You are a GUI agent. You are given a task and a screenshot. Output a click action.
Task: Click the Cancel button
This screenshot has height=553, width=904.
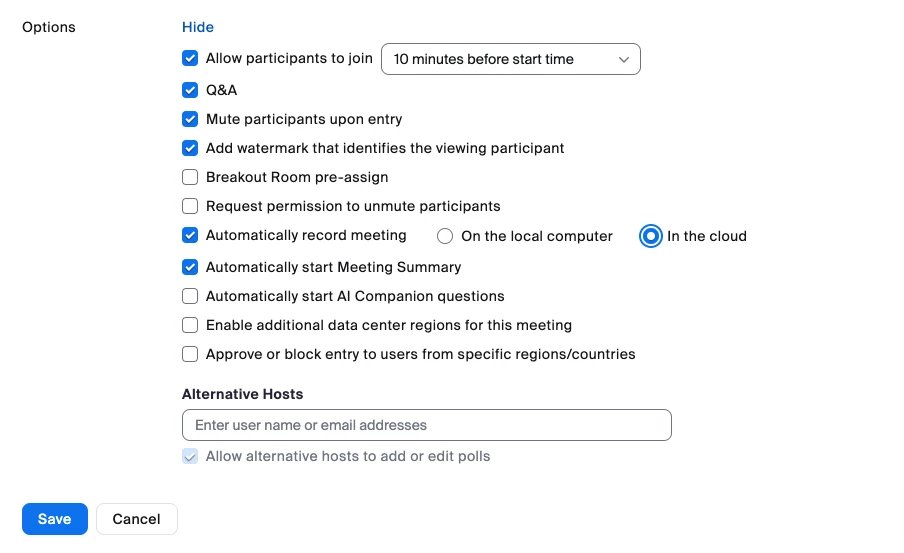(137, 519)
